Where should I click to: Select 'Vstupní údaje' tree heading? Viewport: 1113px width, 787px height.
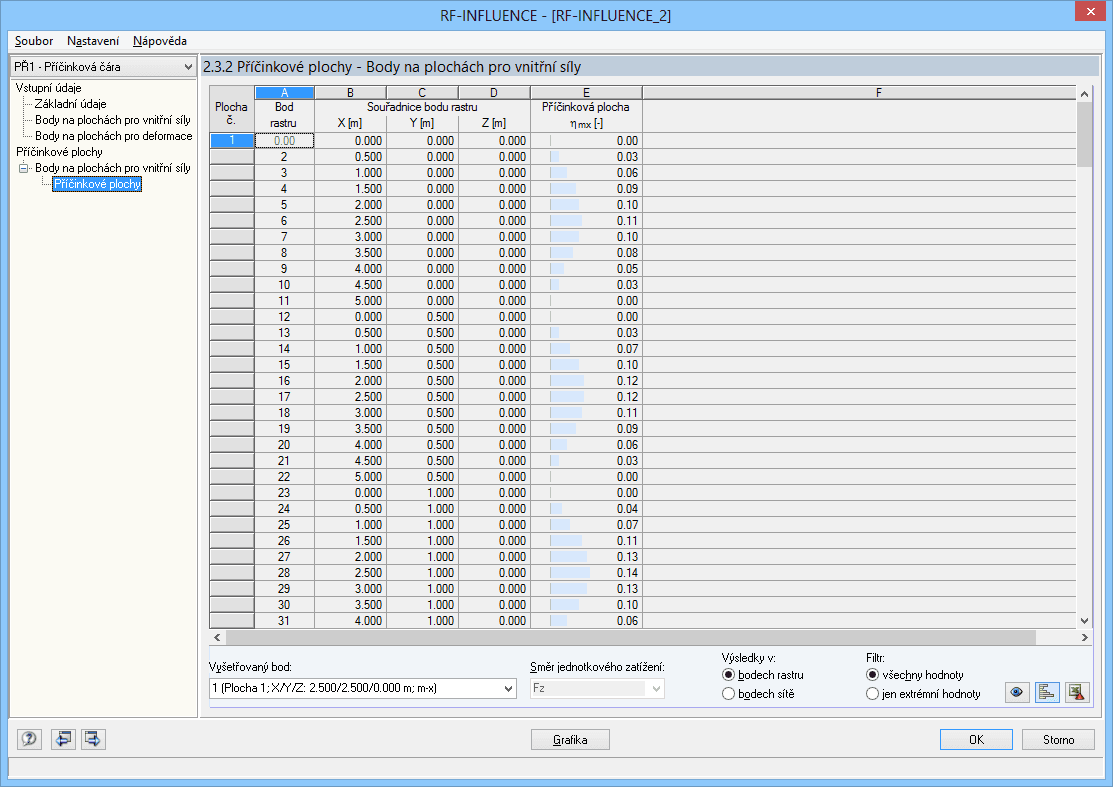coord(48,88)
